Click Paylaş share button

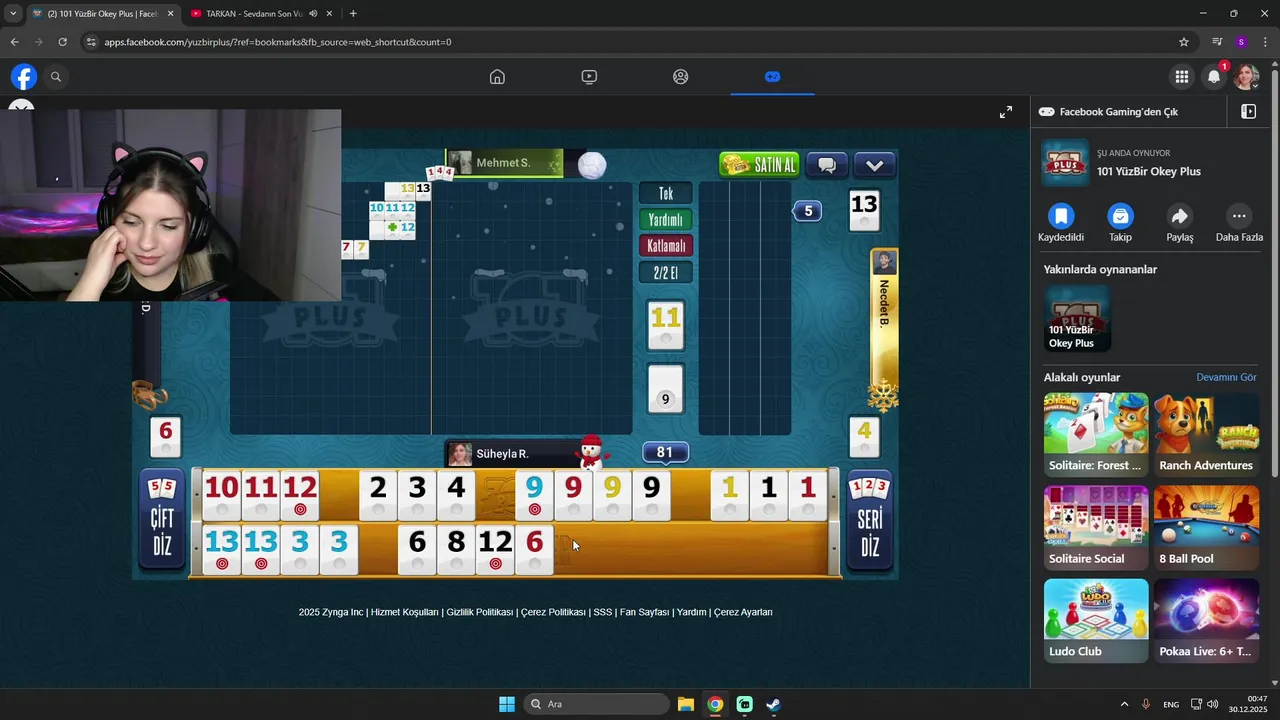tap(1180, 223)
